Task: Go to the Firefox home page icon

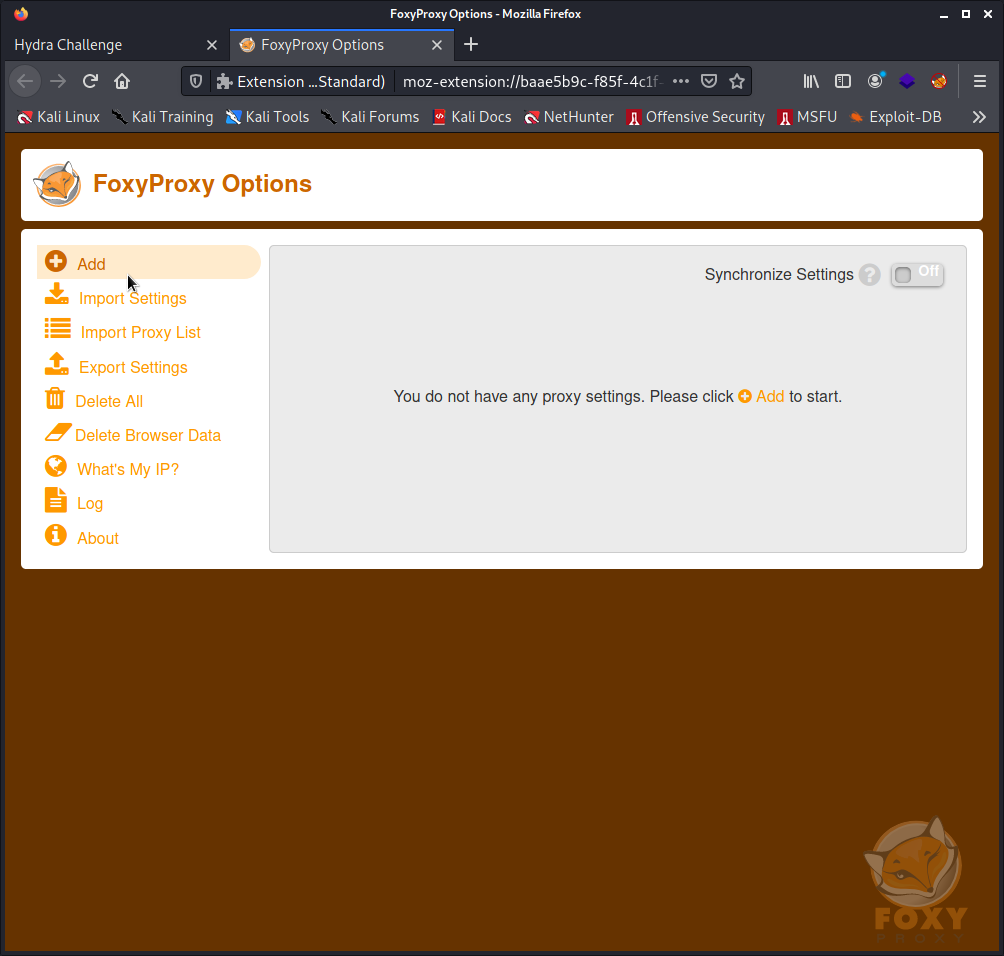Action: tap(122, 81)
